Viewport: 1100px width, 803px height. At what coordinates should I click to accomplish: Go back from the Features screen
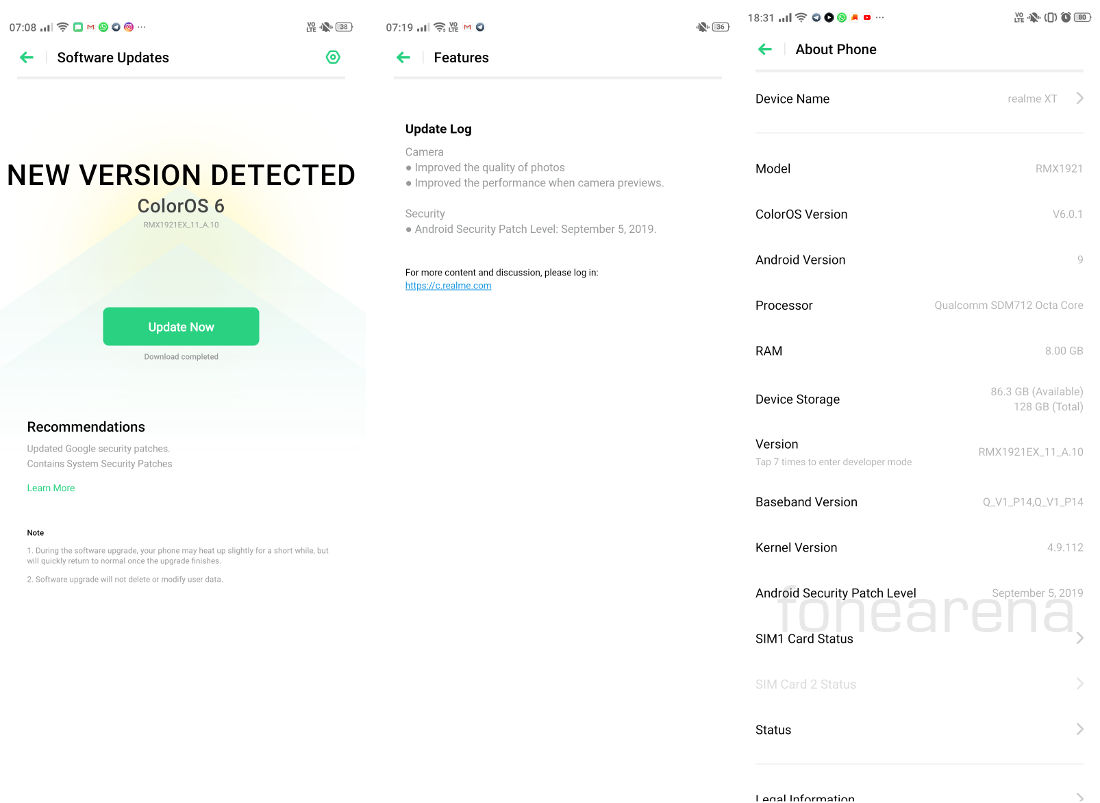pos(403,58)
